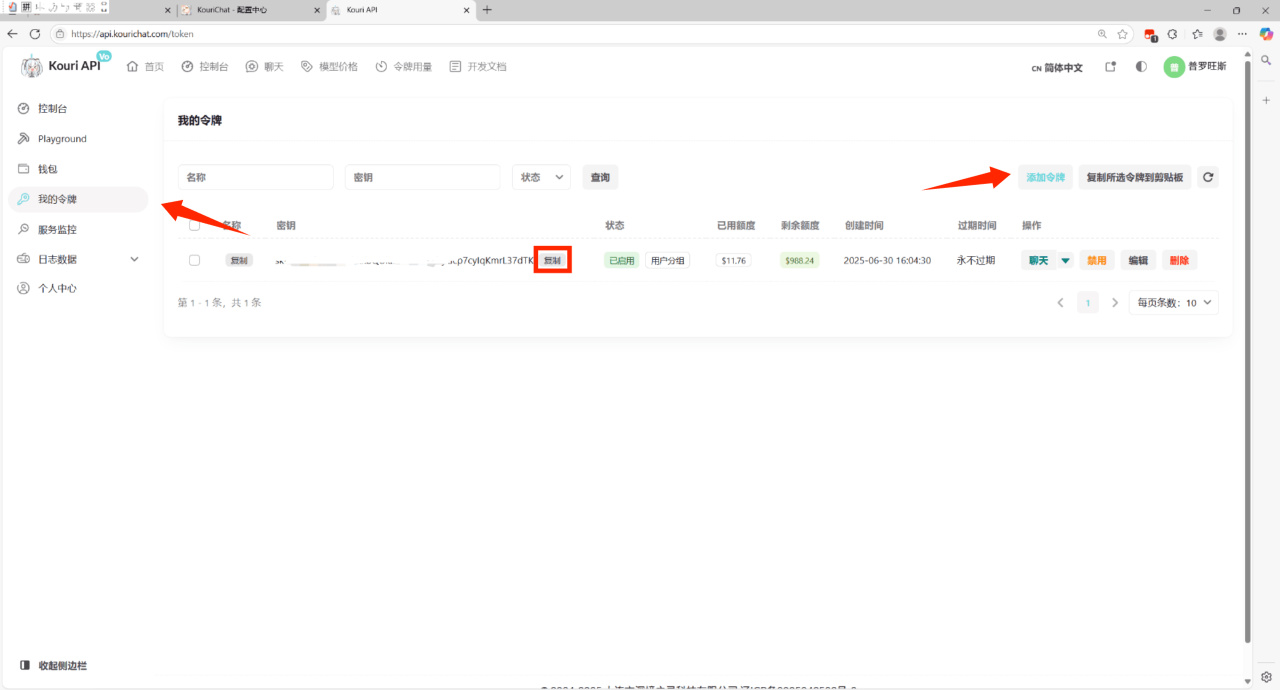This screenshot has width=1280, height=690.
Task: Open a new browser tab with plus
Action: [487, 10]
